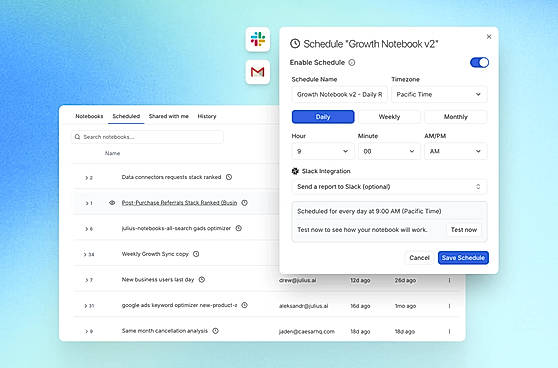Click the Gmail logo icon tile

coord(258,72)
